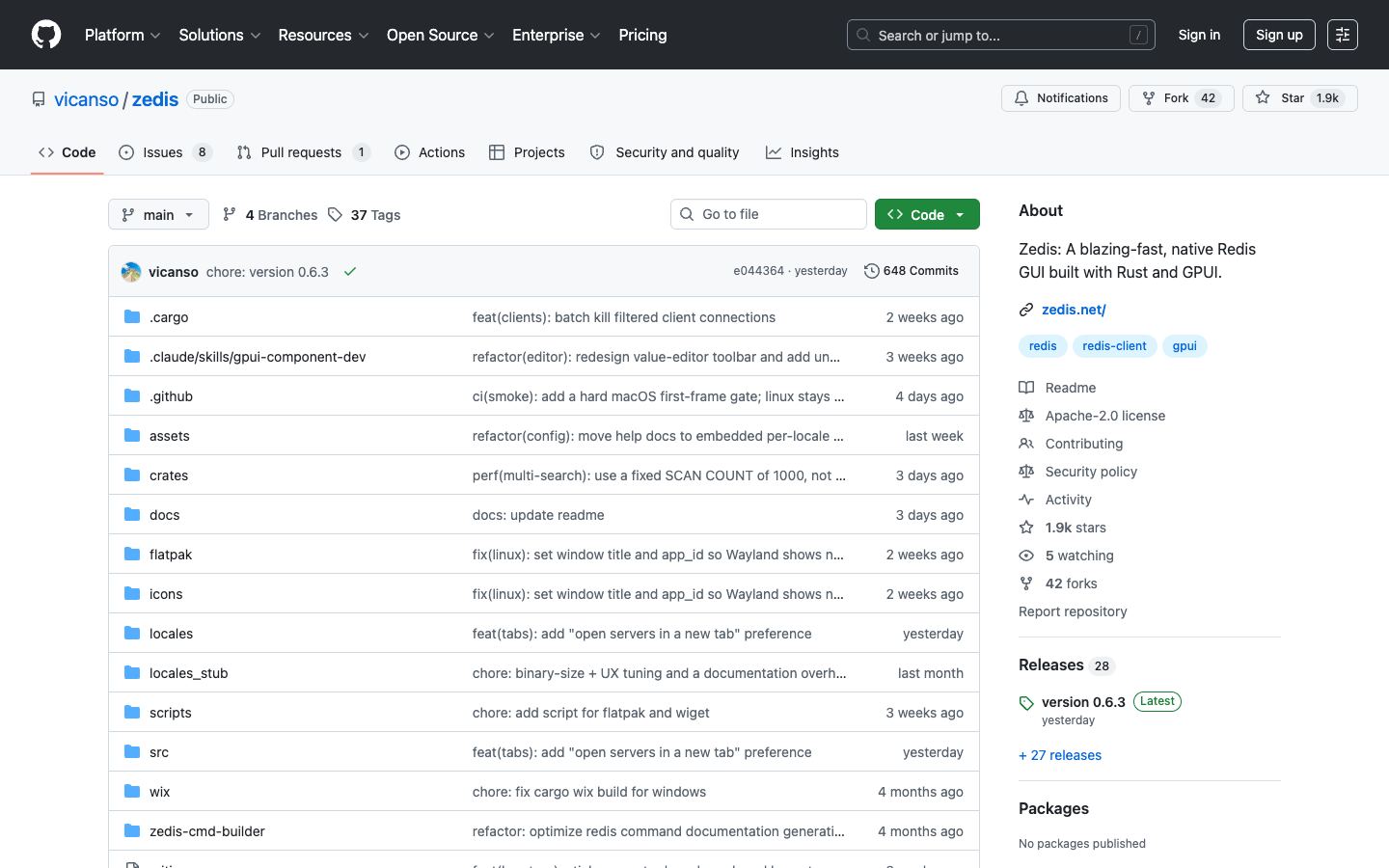
Task: Star the zedis repository
Action: pos(1299,98)
